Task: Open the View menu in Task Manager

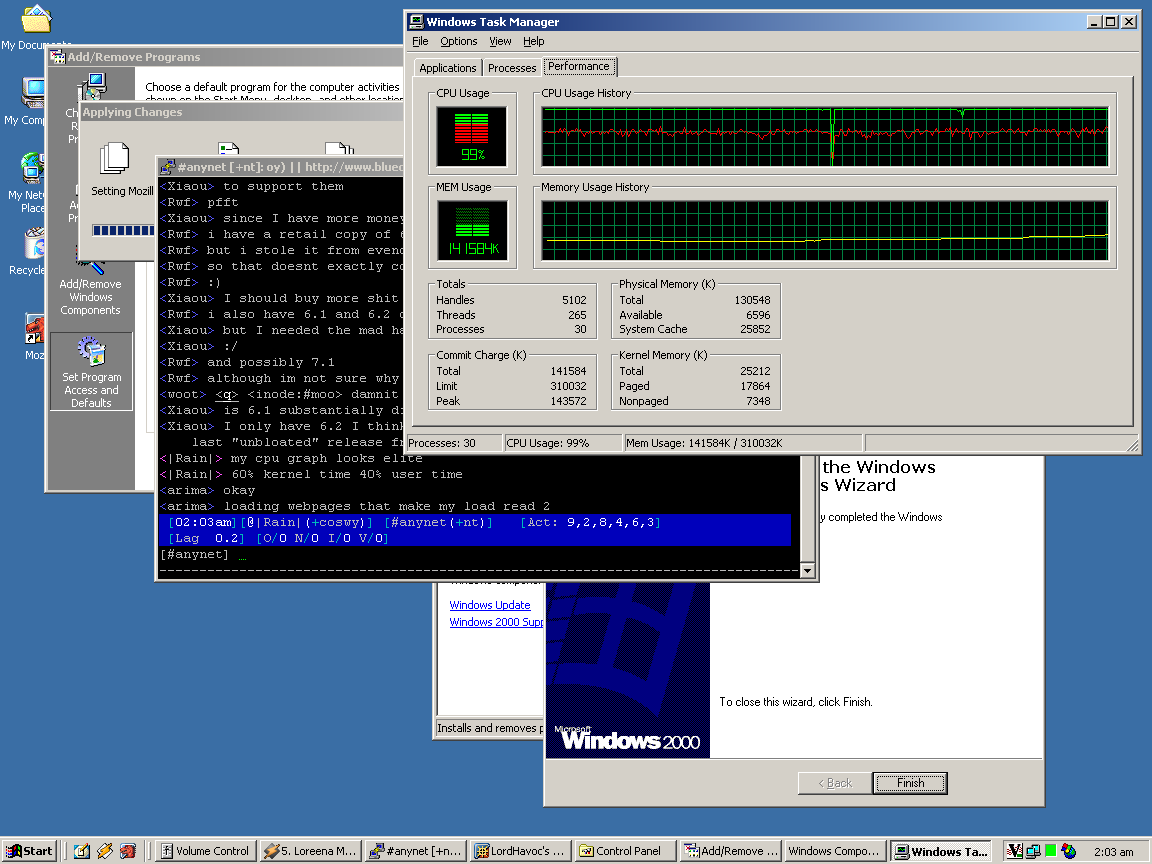Action: [500, 41]
